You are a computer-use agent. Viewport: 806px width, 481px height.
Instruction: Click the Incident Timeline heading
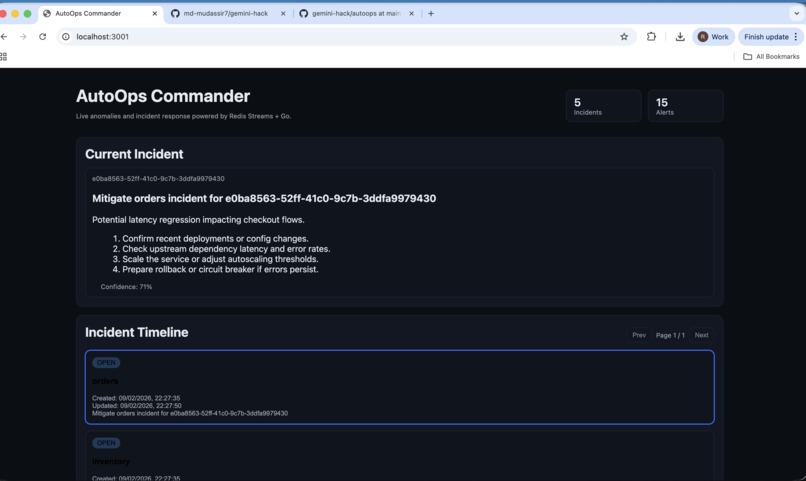pos(137,332)
